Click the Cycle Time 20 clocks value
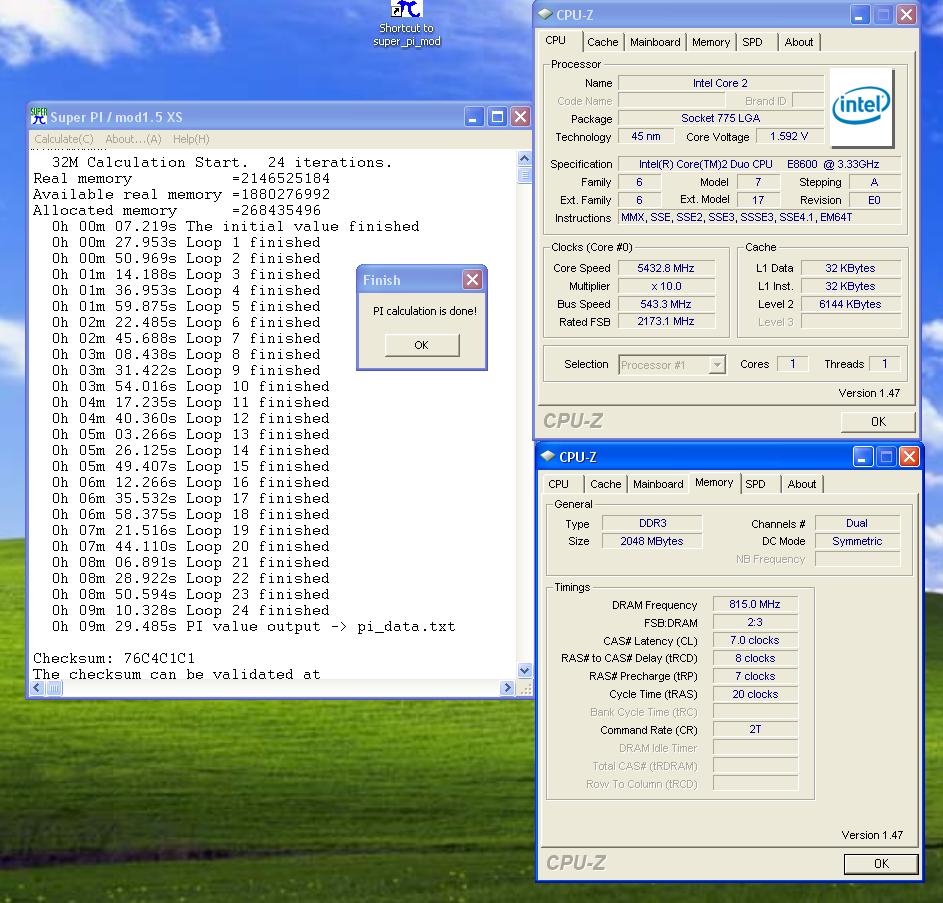The height and width of the screenshot is (903, 943). tap(755, 694)
